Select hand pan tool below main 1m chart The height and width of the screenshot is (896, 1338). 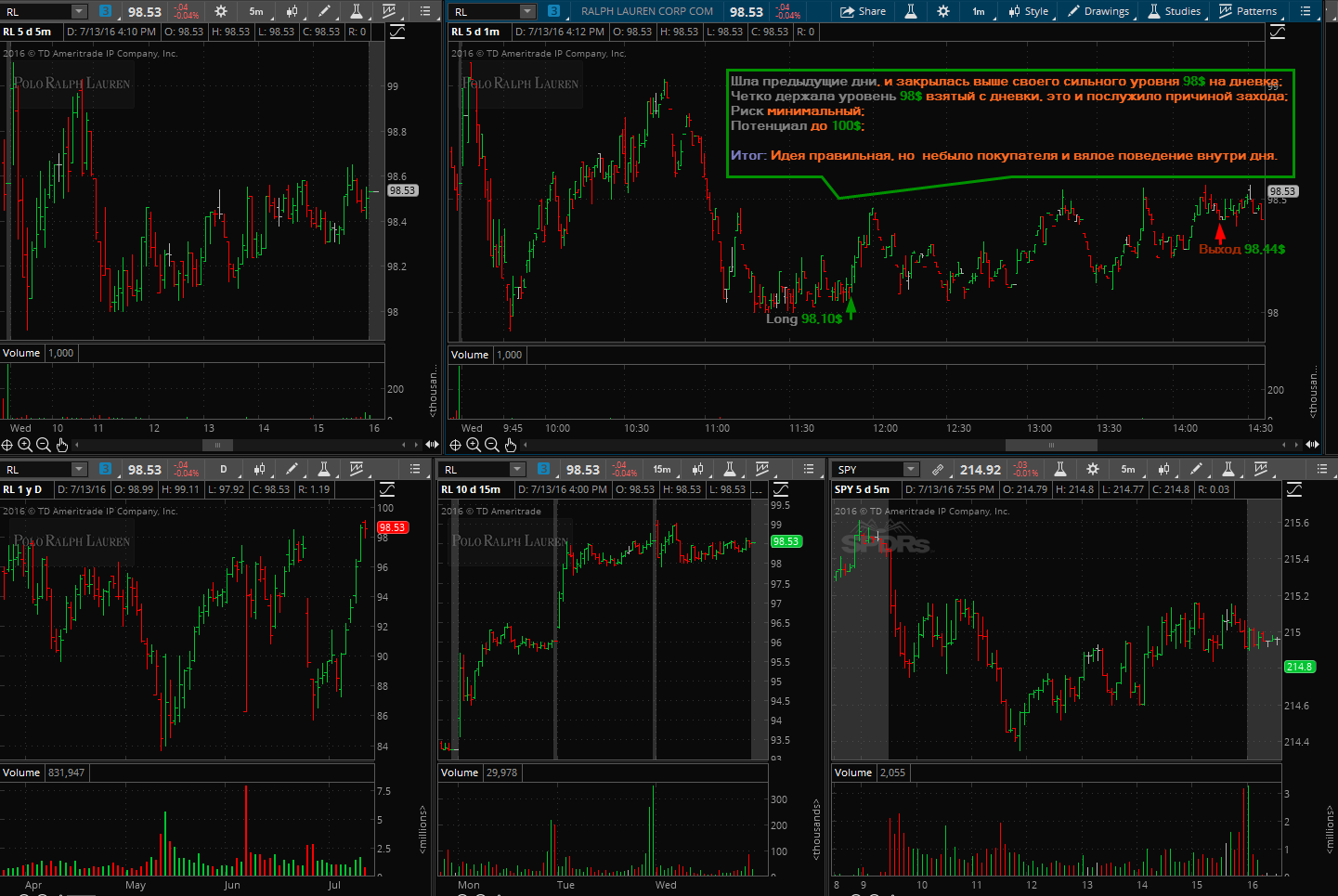511,445
